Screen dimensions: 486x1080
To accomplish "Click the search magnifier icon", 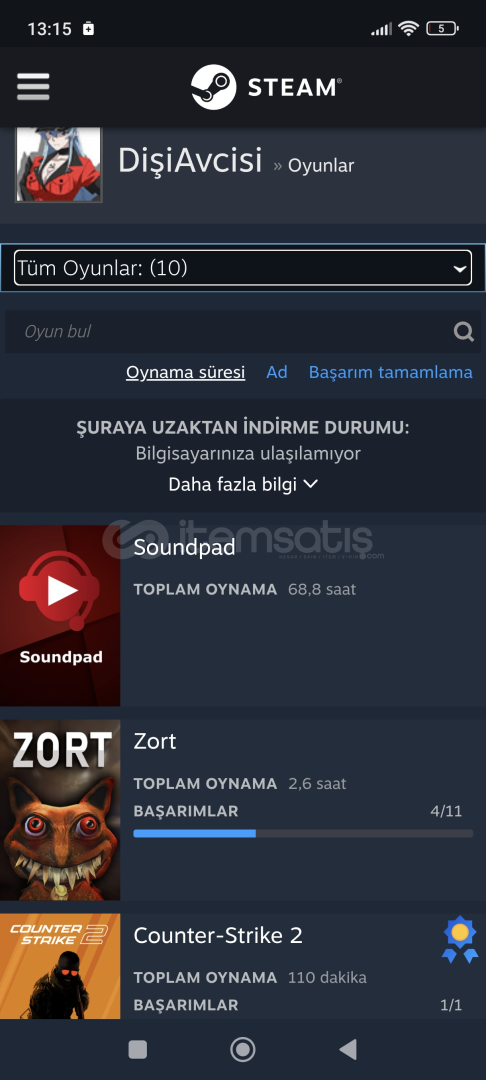I will pos(463,332).
